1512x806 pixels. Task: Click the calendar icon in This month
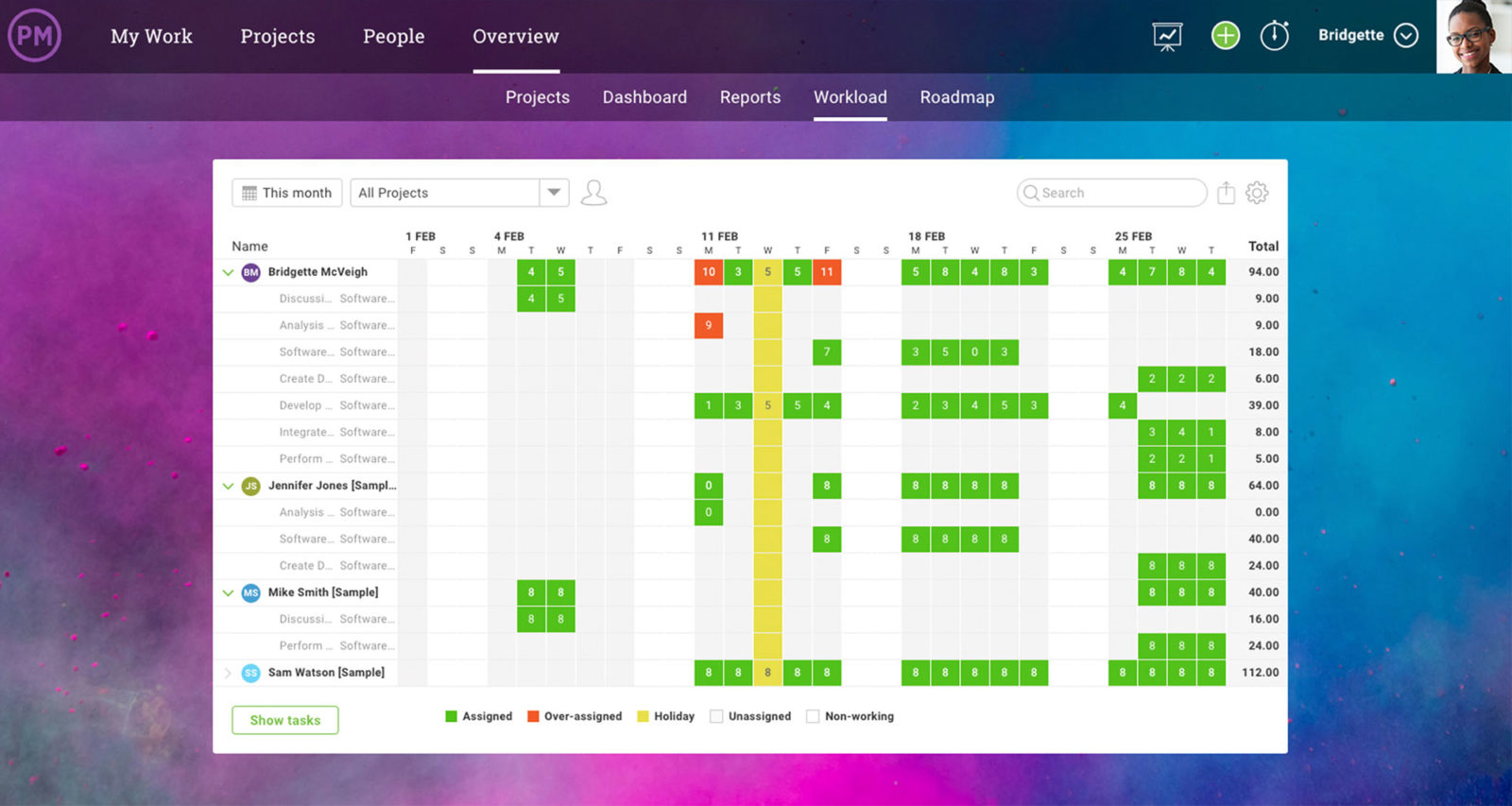[249, 193]
